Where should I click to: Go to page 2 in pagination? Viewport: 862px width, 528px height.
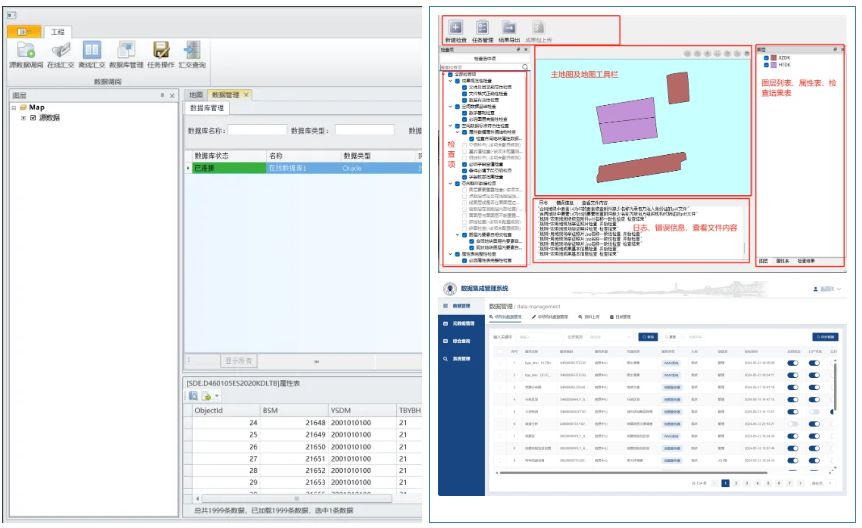tap(738, 483)
